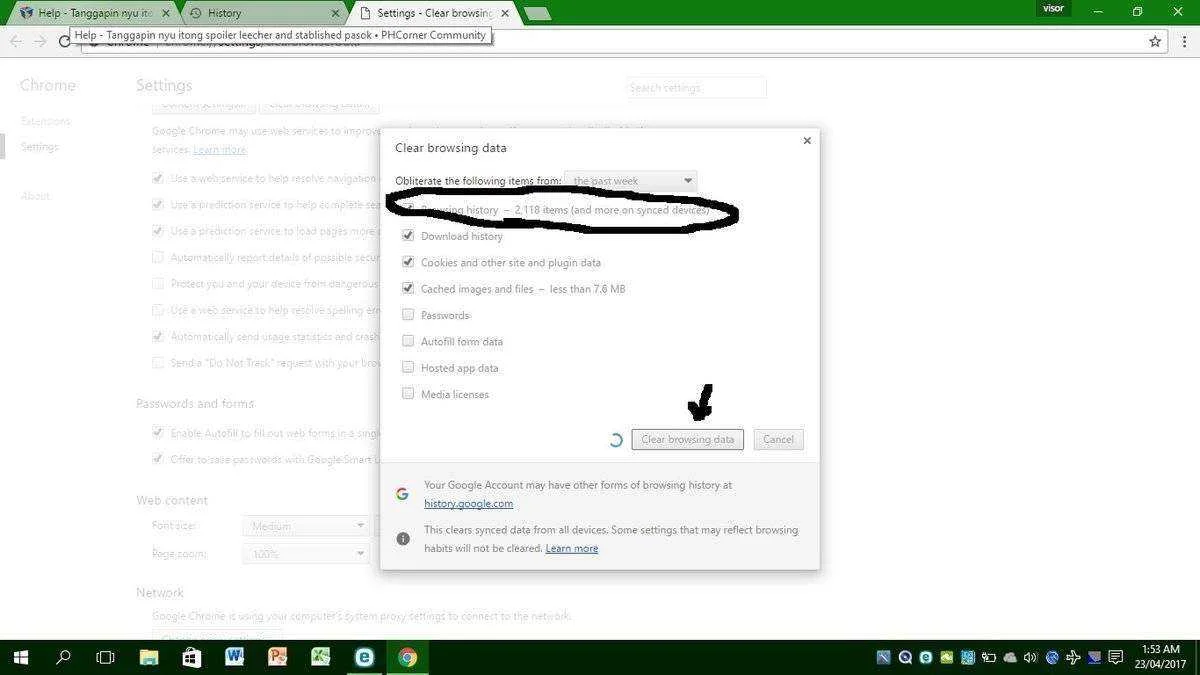Open the Windows Start menu
This screenshot has width=1200, height=675.
[x=20, y=657]
